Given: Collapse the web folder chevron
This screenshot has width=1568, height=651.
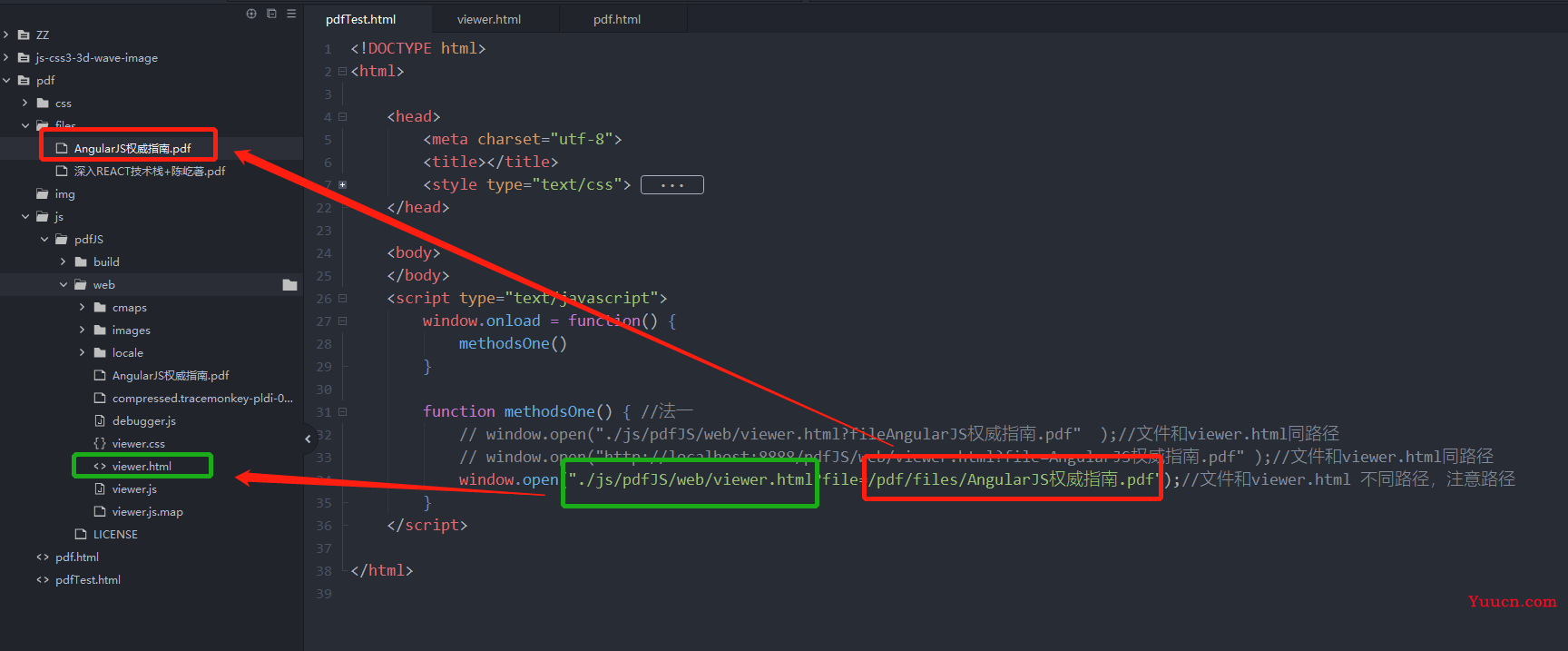Looking at the screenshot, I should coord(64,285).
